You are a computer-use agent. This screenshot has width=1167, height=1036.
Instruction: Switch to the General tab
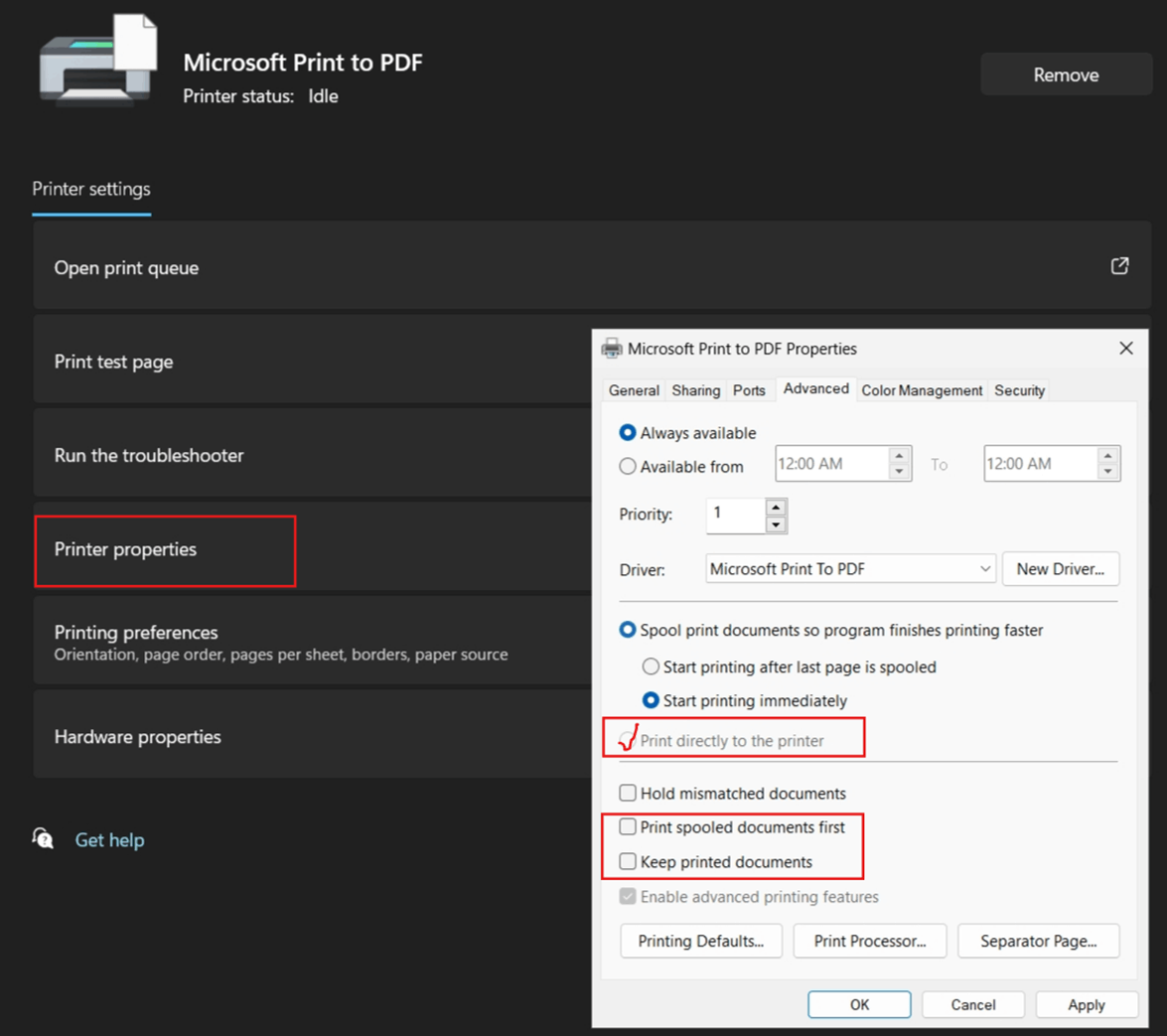point(634,390)
